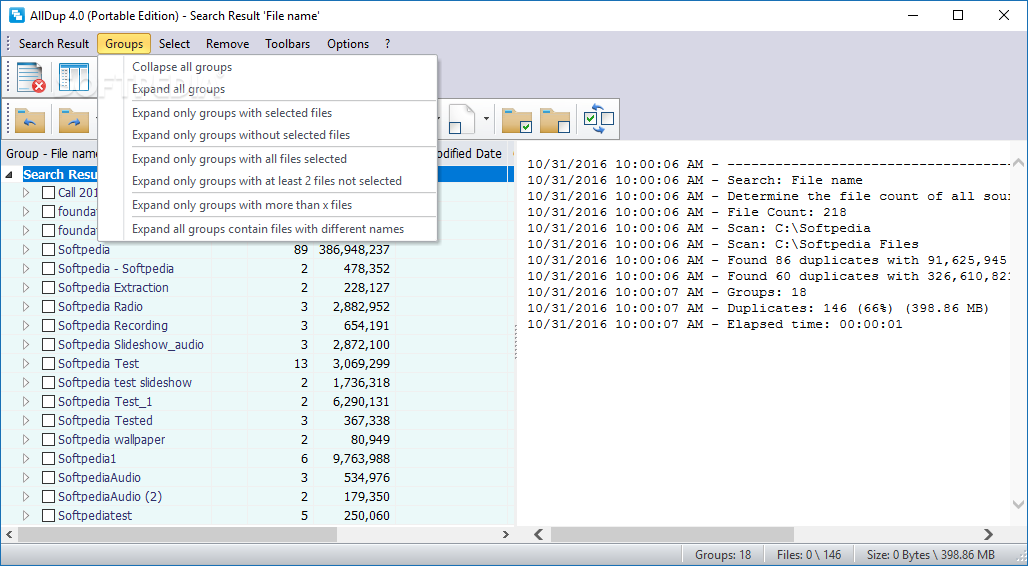1028x566 pixels.
Task: Click the deselect files page icon
Action: (x=463, y=119)
